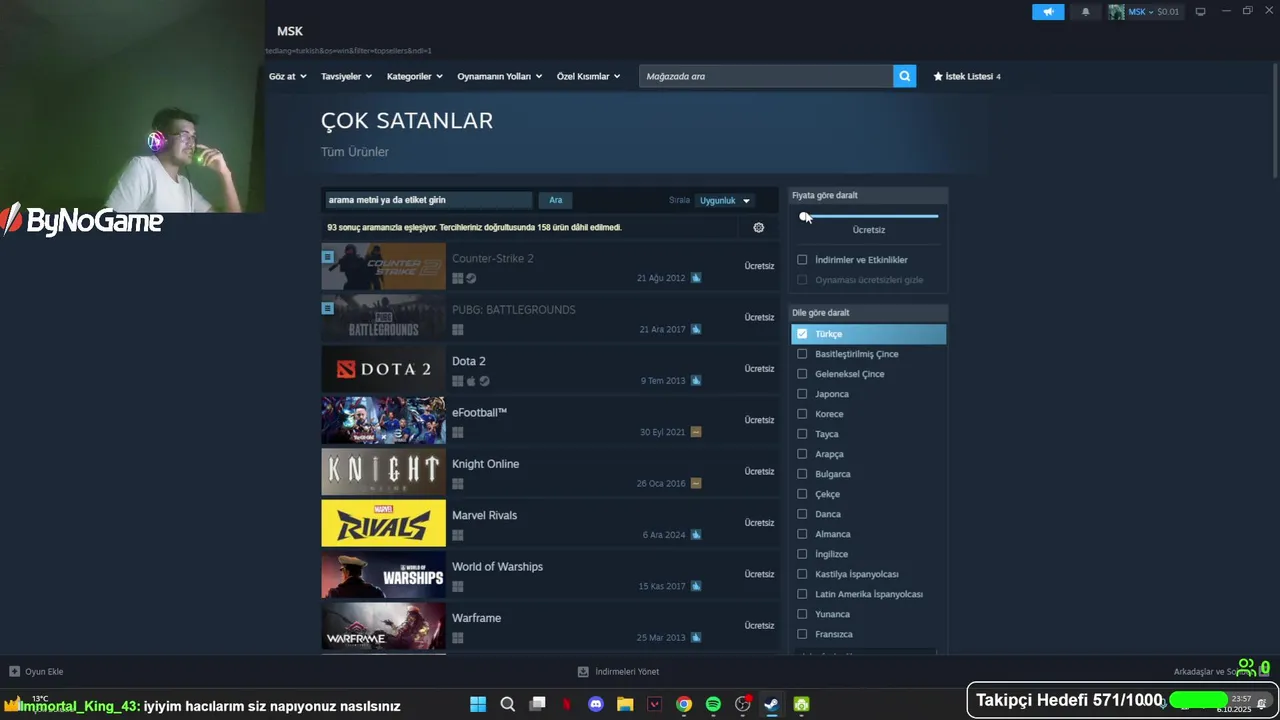Screen dimensions: 1280x720
Task: Click the mixed review icon for Knight Online
Action: (696, 483)
